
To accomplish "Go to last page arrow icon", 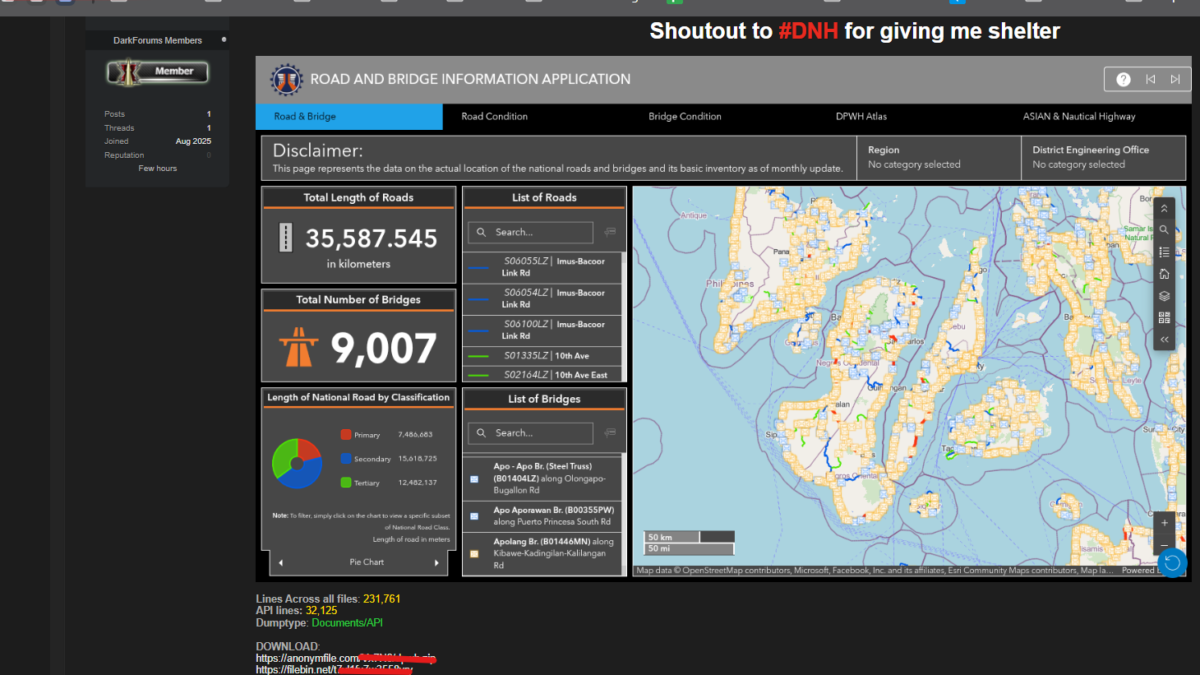I will 1175,80.
